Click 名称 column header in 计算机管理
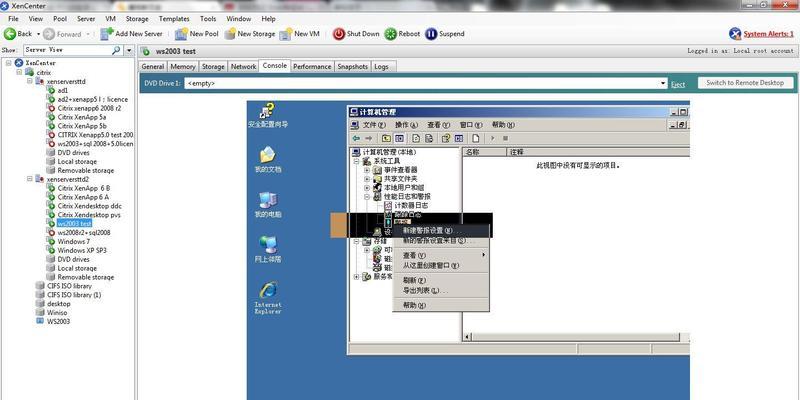 click(484, 152)
